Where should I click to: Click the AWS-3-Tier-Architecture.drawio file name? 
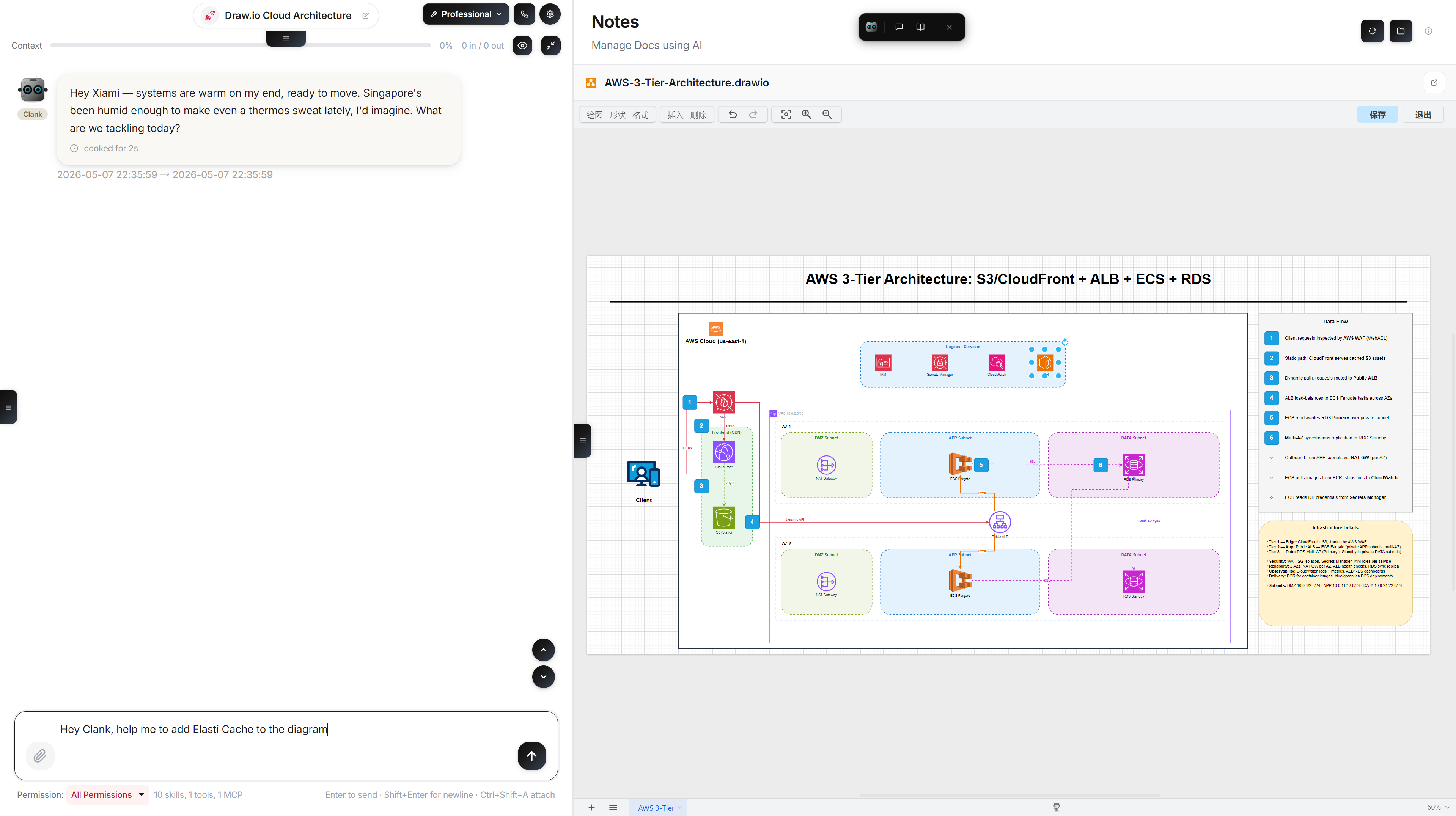pyautogui.click(x=686, y=83)
